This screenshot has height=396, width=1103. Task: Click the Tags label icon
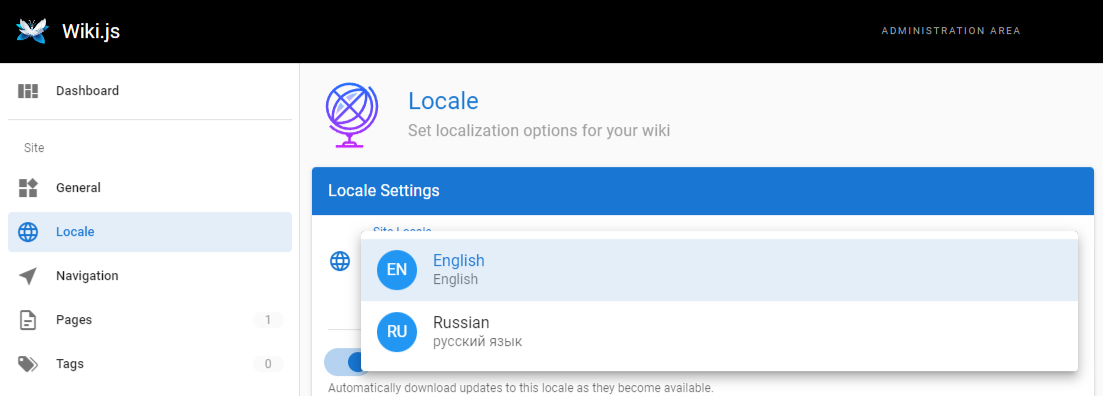(28, 364)
